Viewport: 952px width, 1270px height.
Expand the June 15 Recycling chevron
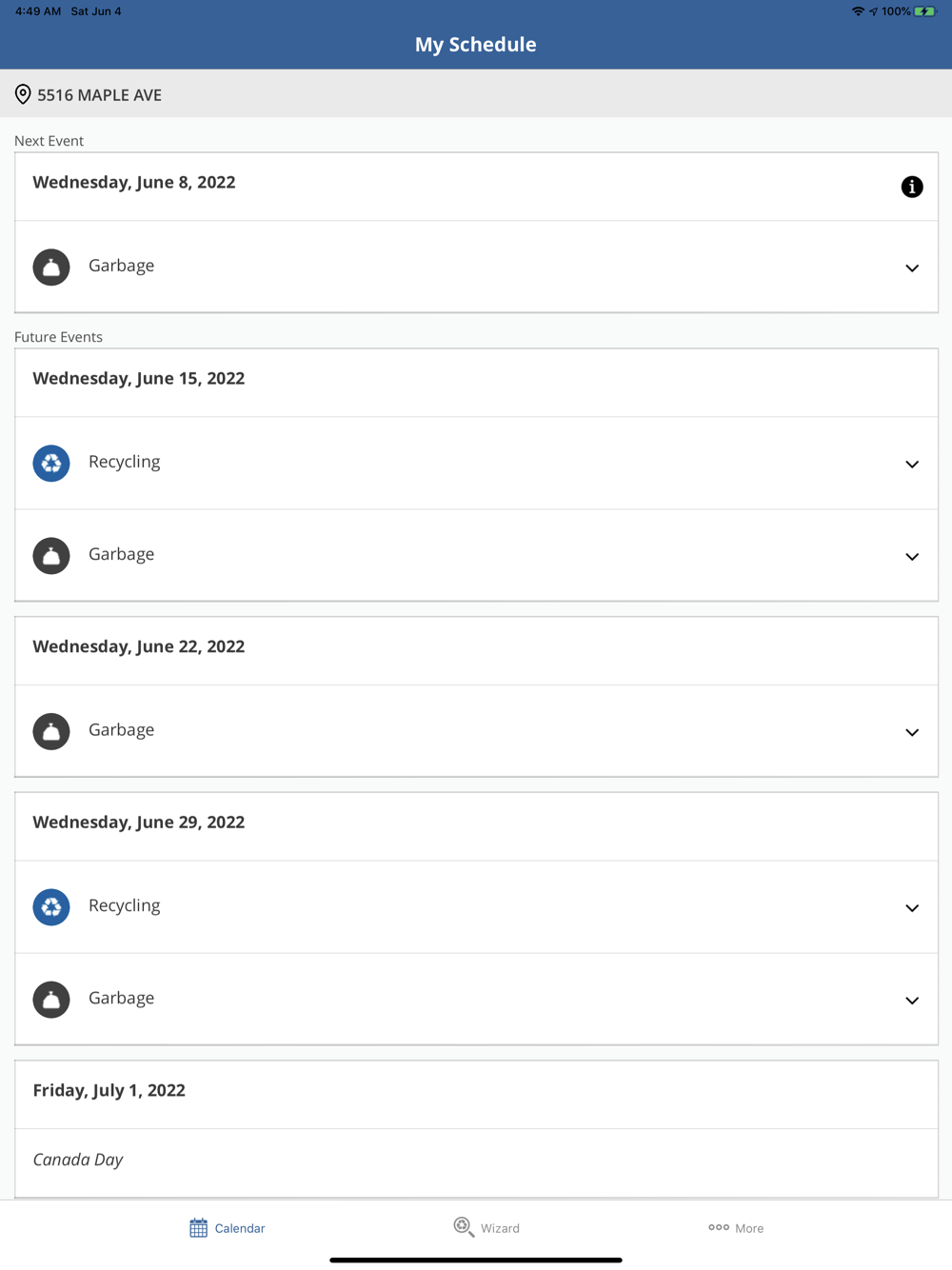click(x=911, y=465)
